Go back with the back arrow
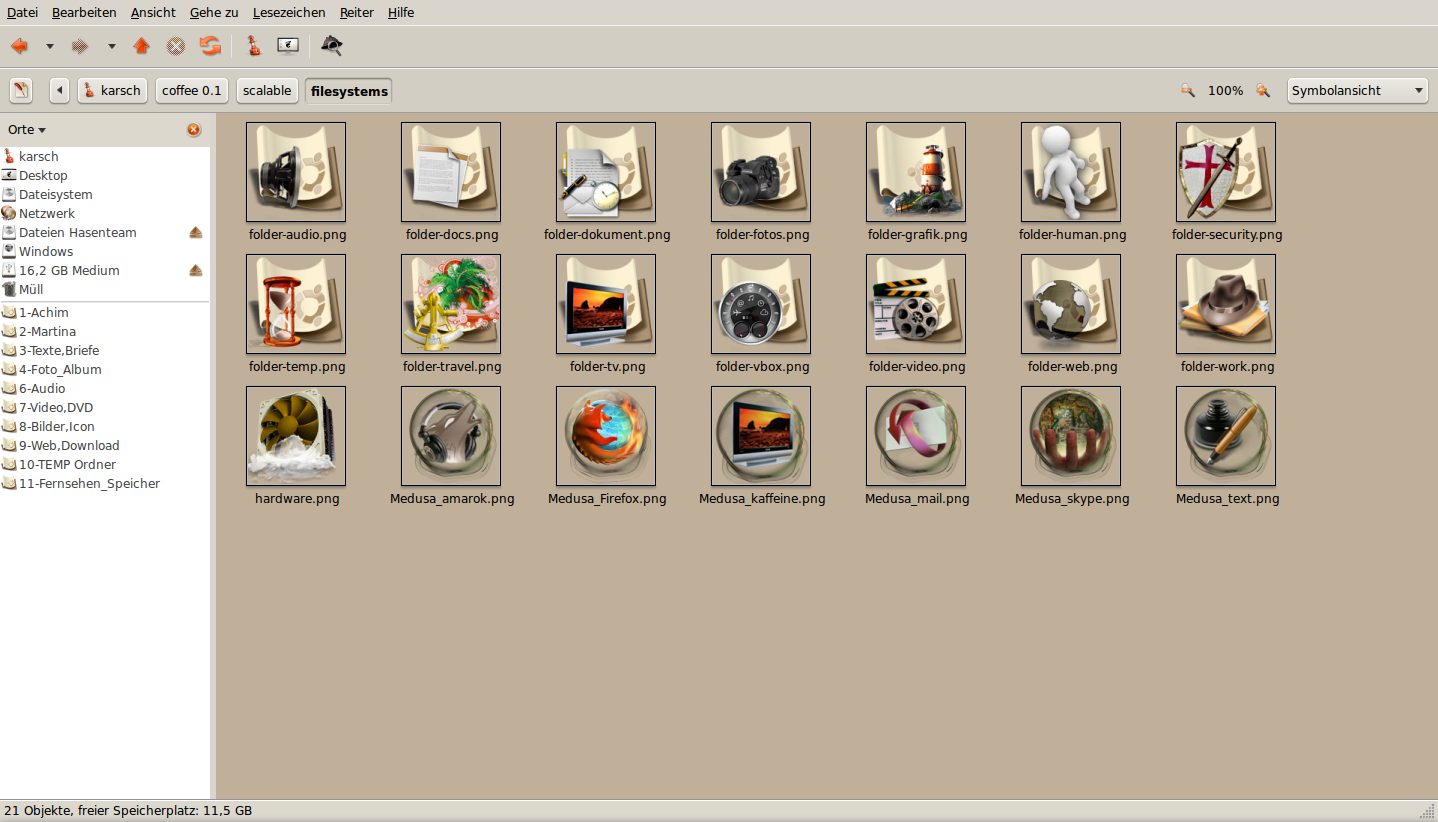The height and width of the screenshot is (822, 1438). pyautogui.click(x=19, y=46)
